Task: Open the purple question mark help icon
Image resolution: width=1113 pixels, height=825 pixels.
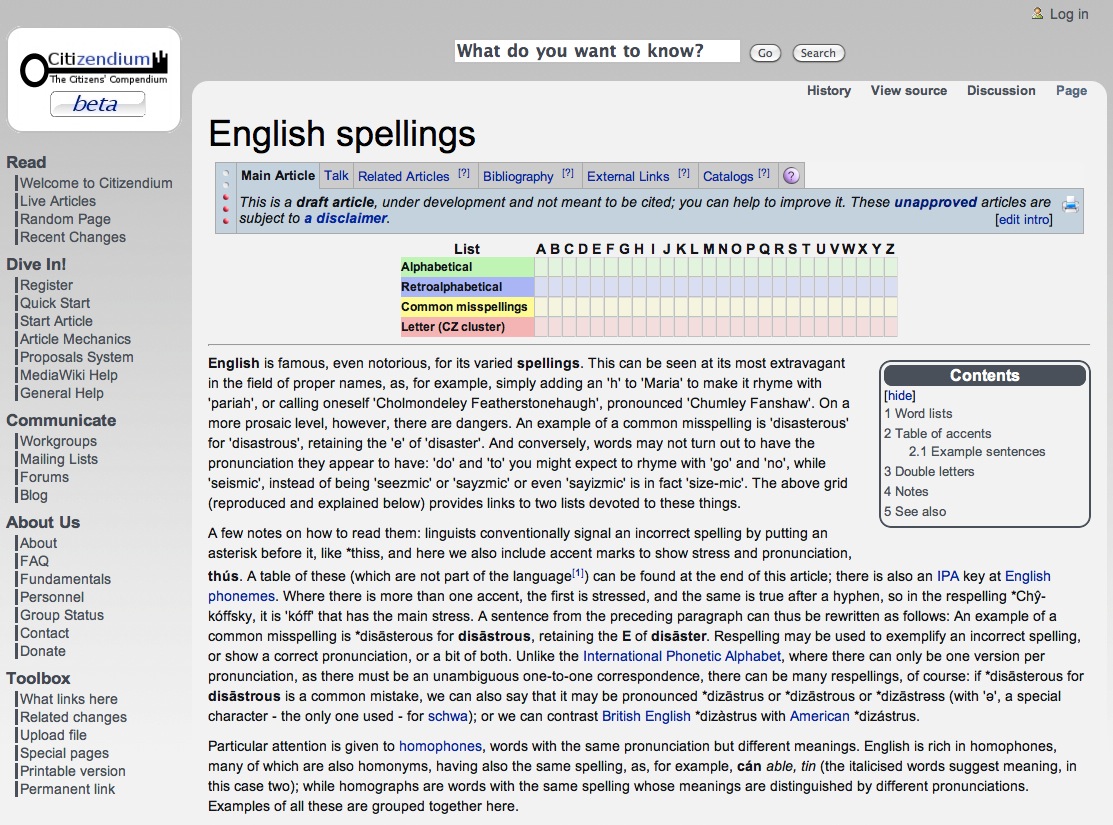Action: click(x=791, y=176)
